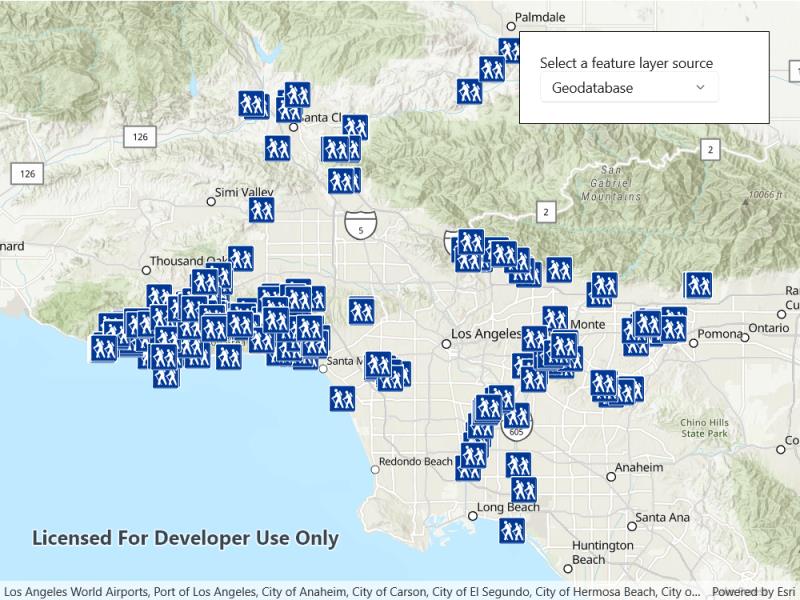Viewport: 800px width, 600px height.
Task: Click the Chino Hills State Park label
Action: click(704, 428)
